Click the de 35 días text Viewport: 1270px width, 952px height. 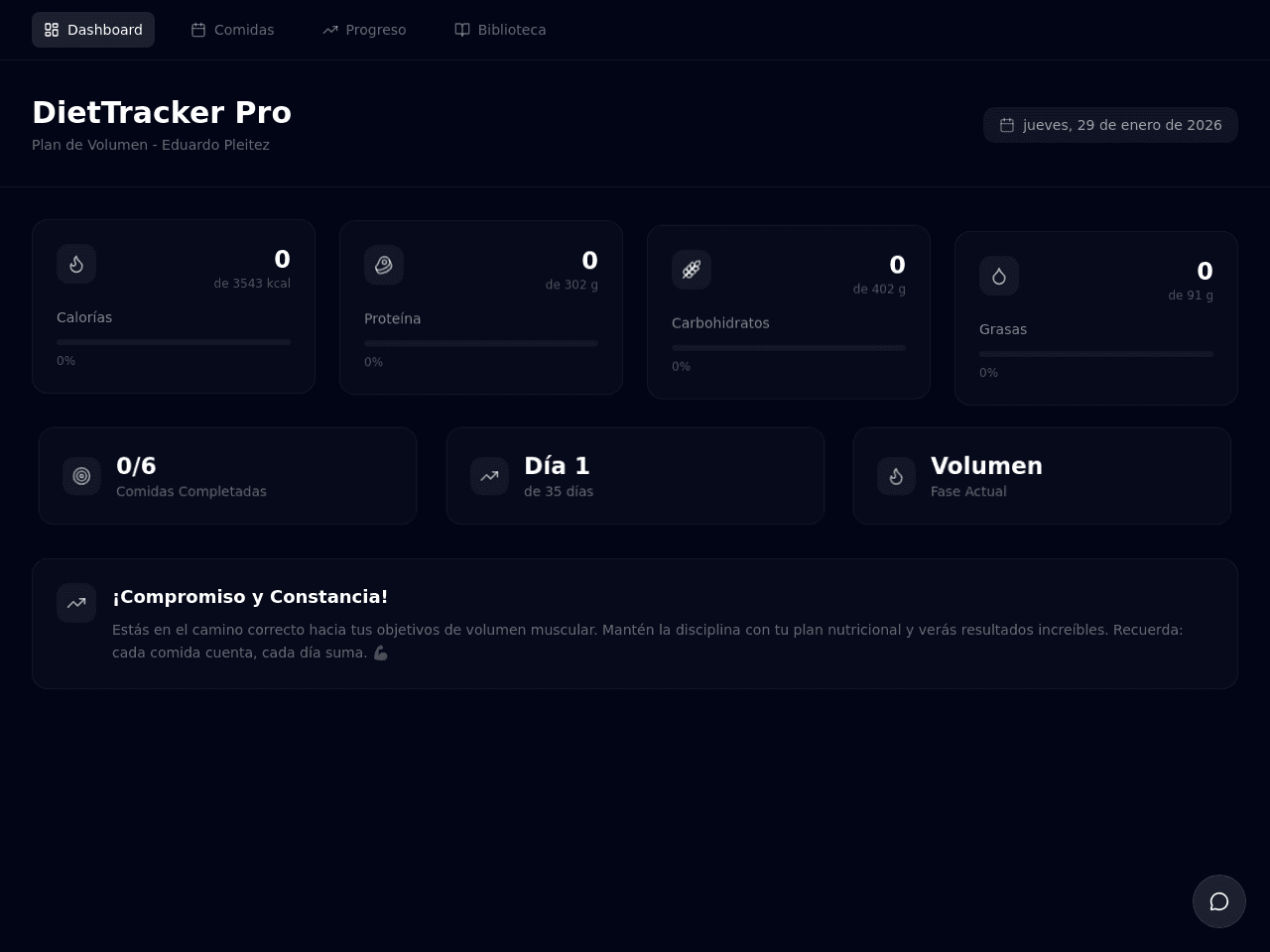[x=559, y=492]
